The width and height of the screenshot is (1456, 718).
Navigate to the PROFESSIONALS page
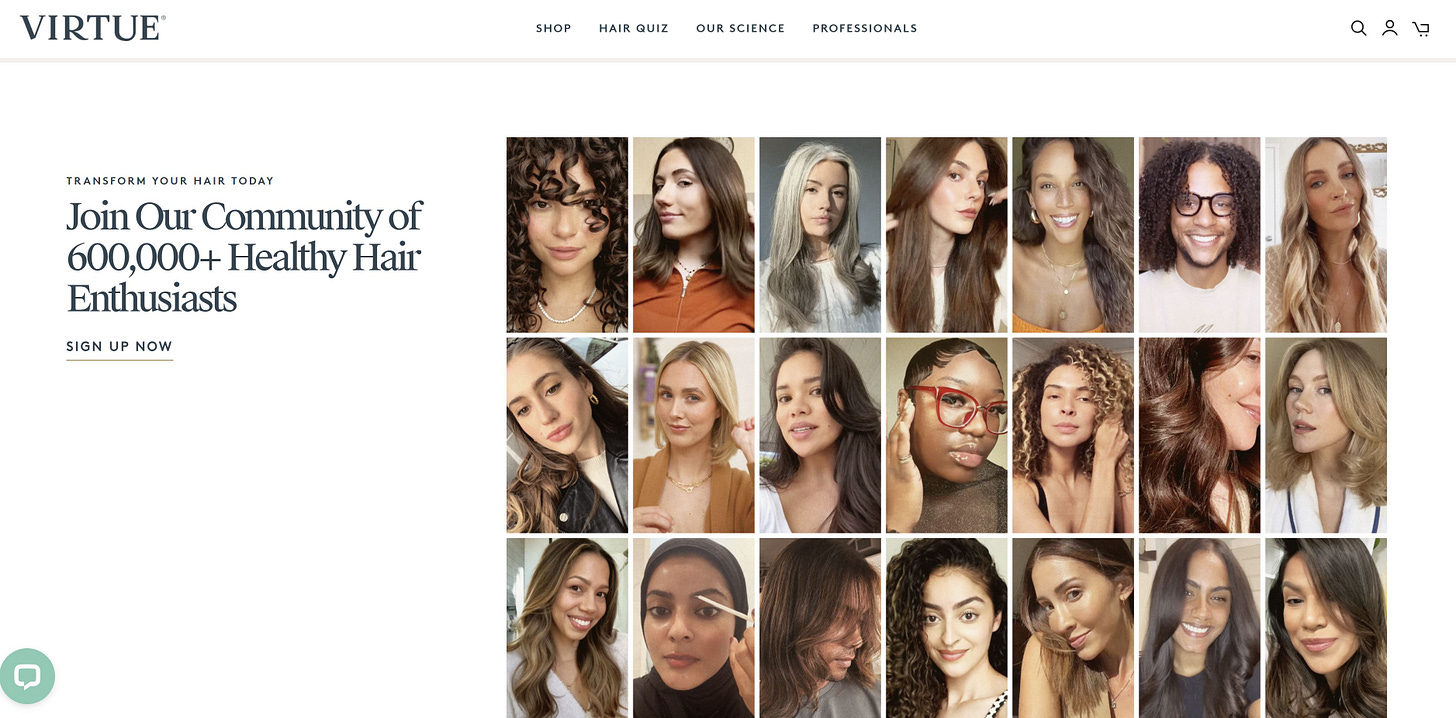pos(864,28)
